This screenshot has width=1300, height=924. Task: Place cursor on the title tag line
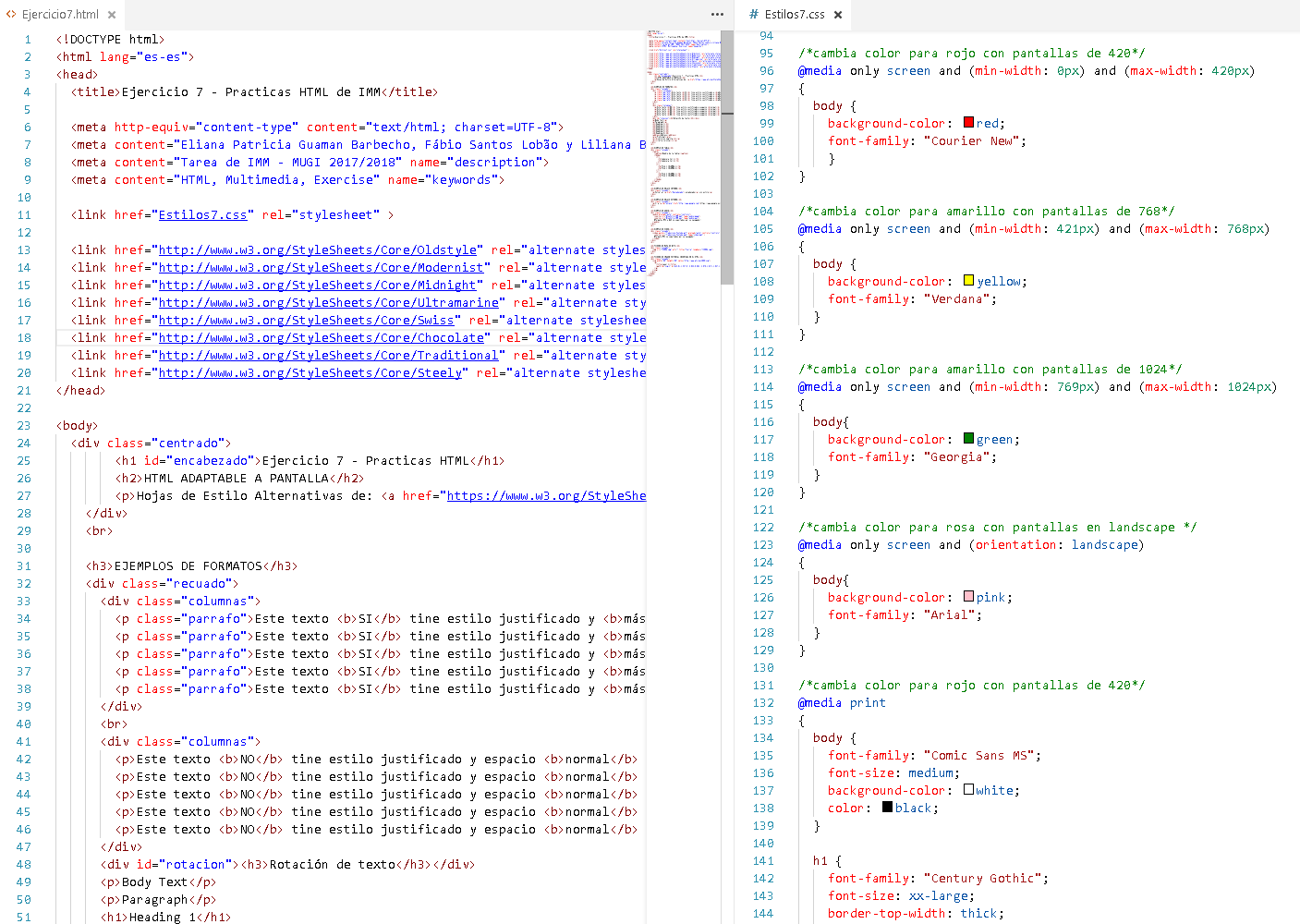tap(254, 92)
